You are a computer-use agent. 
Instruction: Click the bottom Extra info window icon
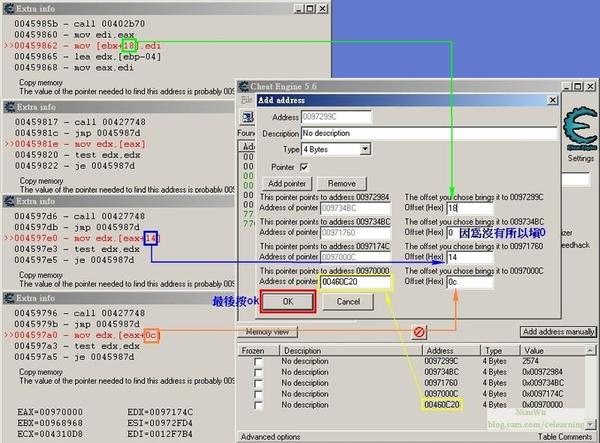coord(9,298)
